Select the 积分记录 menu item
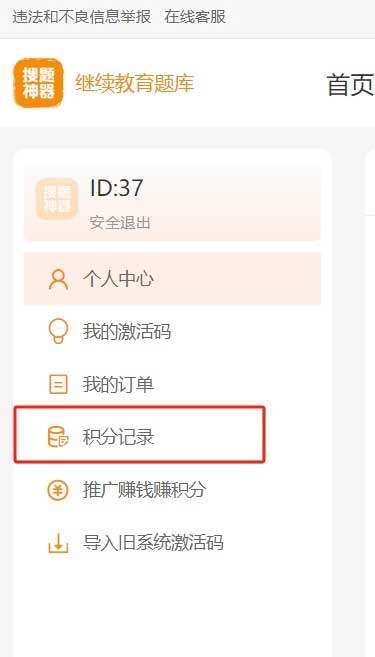375x657 pixels. point(140,435)
